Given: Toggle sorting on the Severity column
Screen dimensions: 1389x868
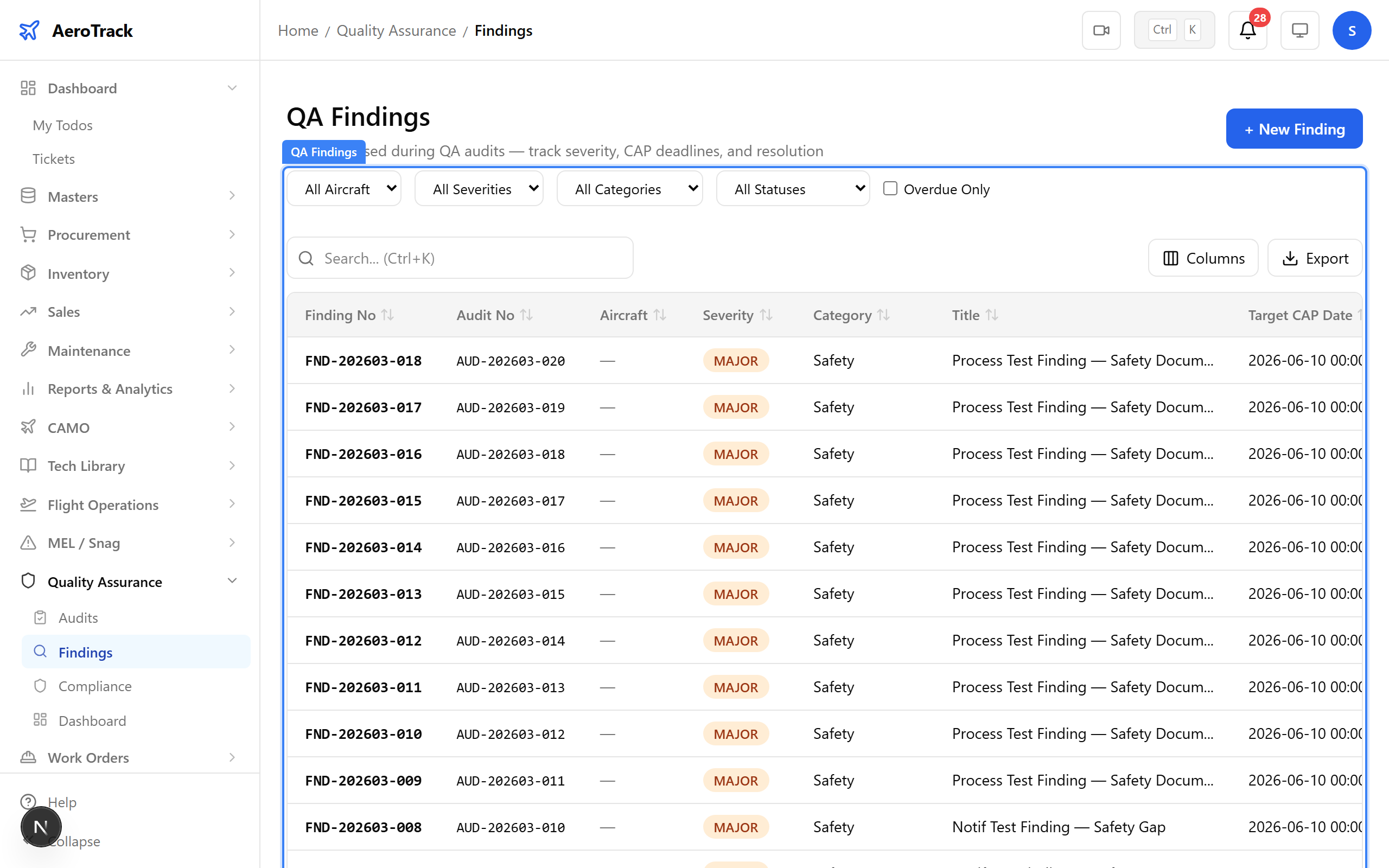Looking at the screenshot, I should click(767, 315).
